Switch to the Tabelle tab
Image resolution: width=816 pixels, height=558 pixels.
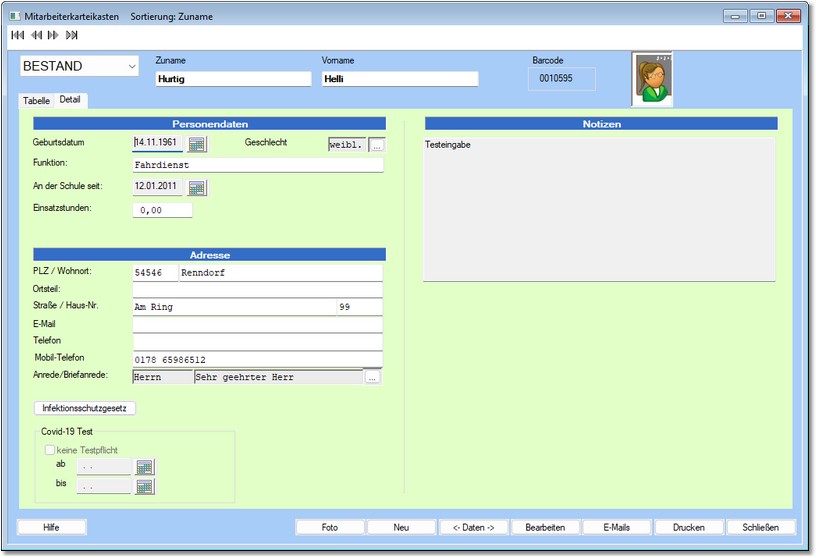(x=36, y=101)
